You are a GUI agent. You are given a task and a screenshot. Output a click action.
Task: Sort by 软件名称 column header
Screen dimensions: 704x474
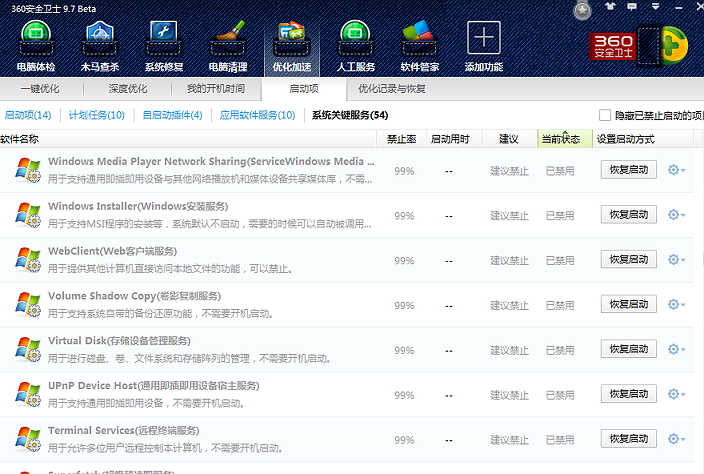(x=188, y=139)
